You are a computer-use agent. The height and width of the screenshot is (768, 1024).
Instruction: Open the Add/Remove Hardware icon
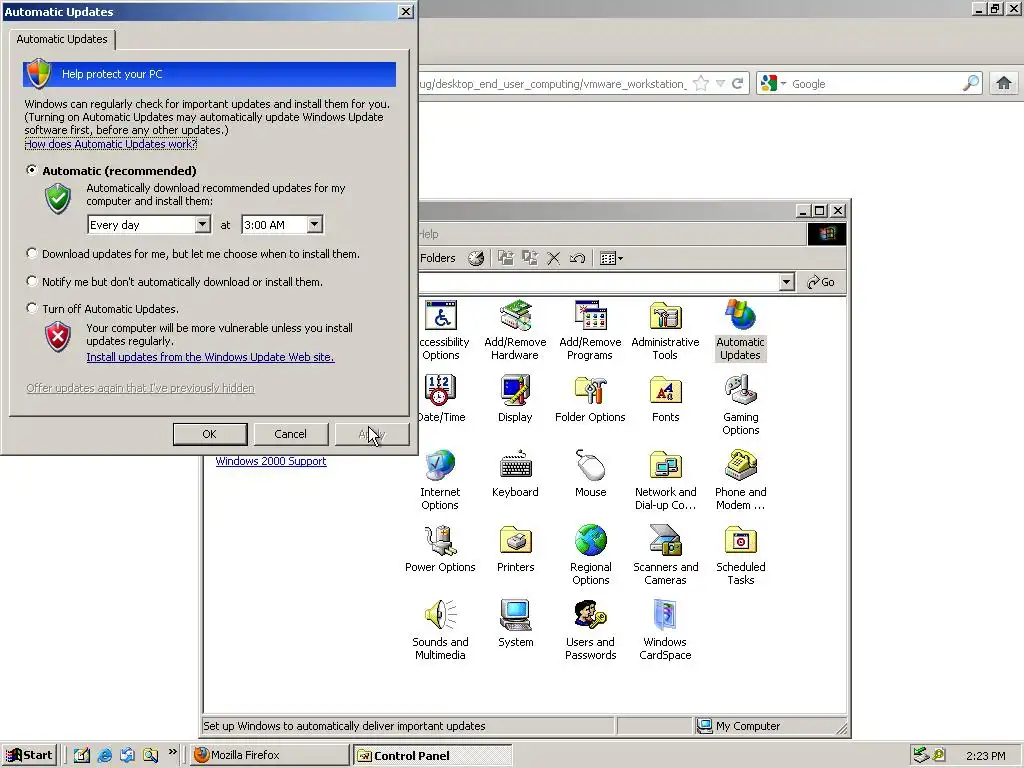(x=515, y=330)
